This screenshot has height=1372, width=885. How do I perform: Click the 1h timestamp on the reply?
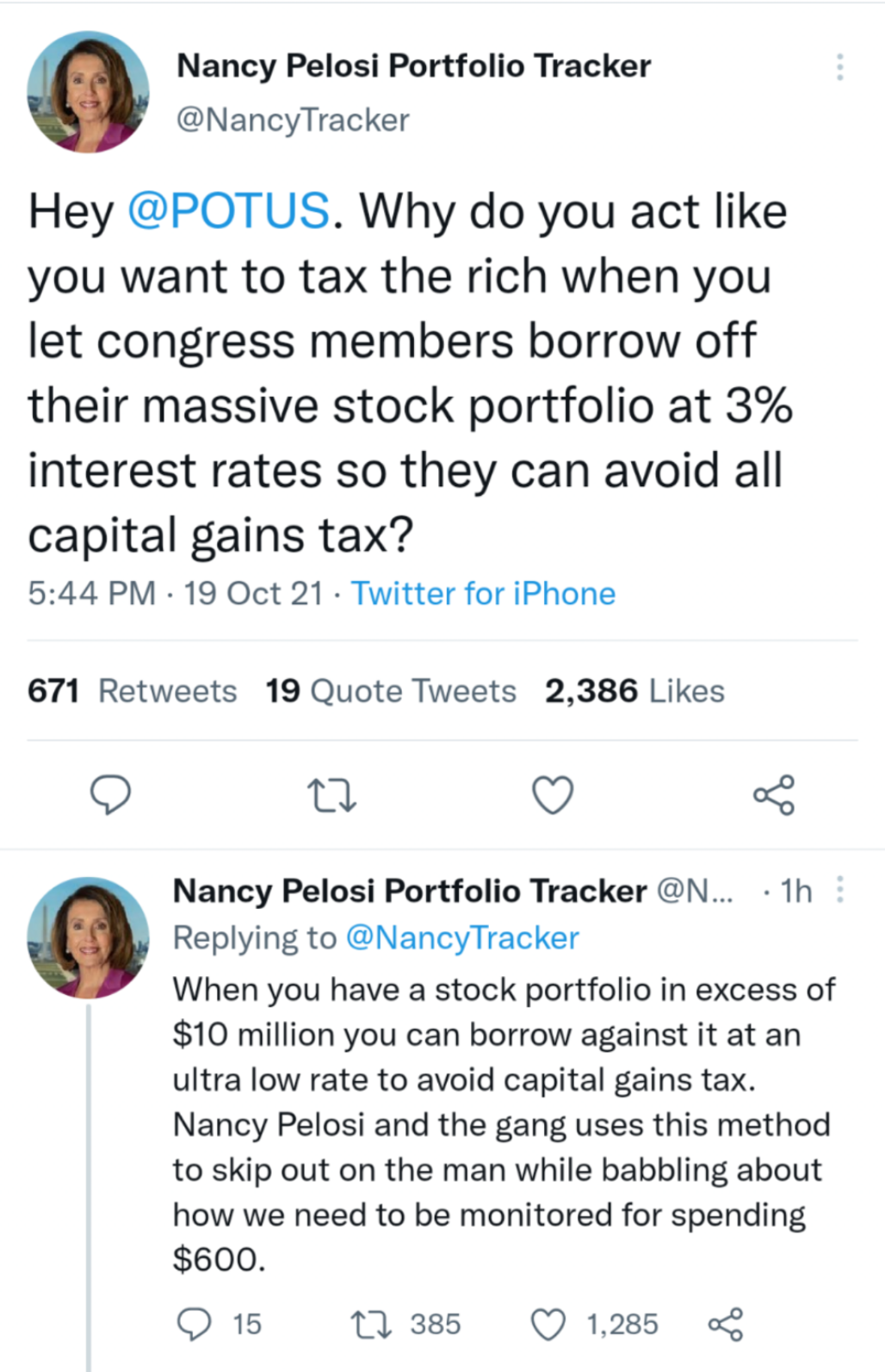point(795,891)
